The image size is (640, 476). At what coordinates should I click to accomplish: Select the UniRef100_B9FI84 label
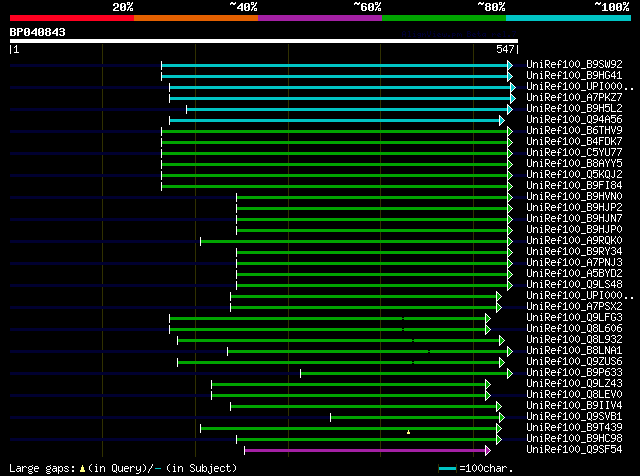(574, 186)
